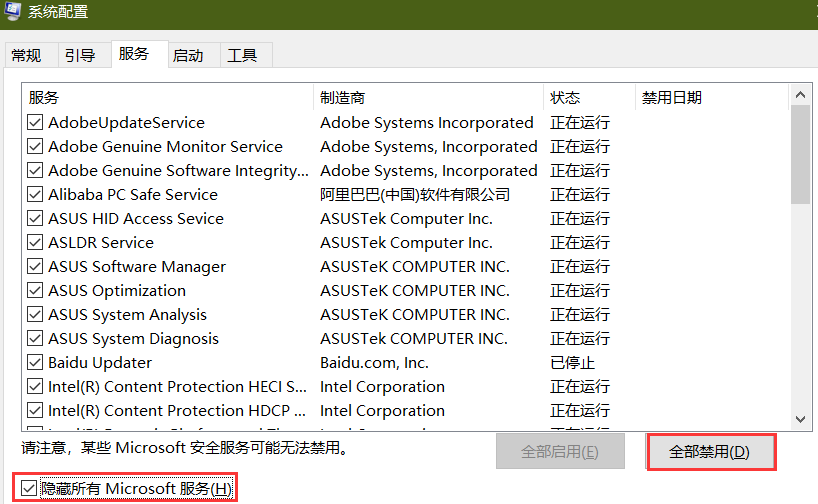This screenshot has width=818, height=504.
Task: Select ASUS System Diagnosis name
Action: (133, 339)
